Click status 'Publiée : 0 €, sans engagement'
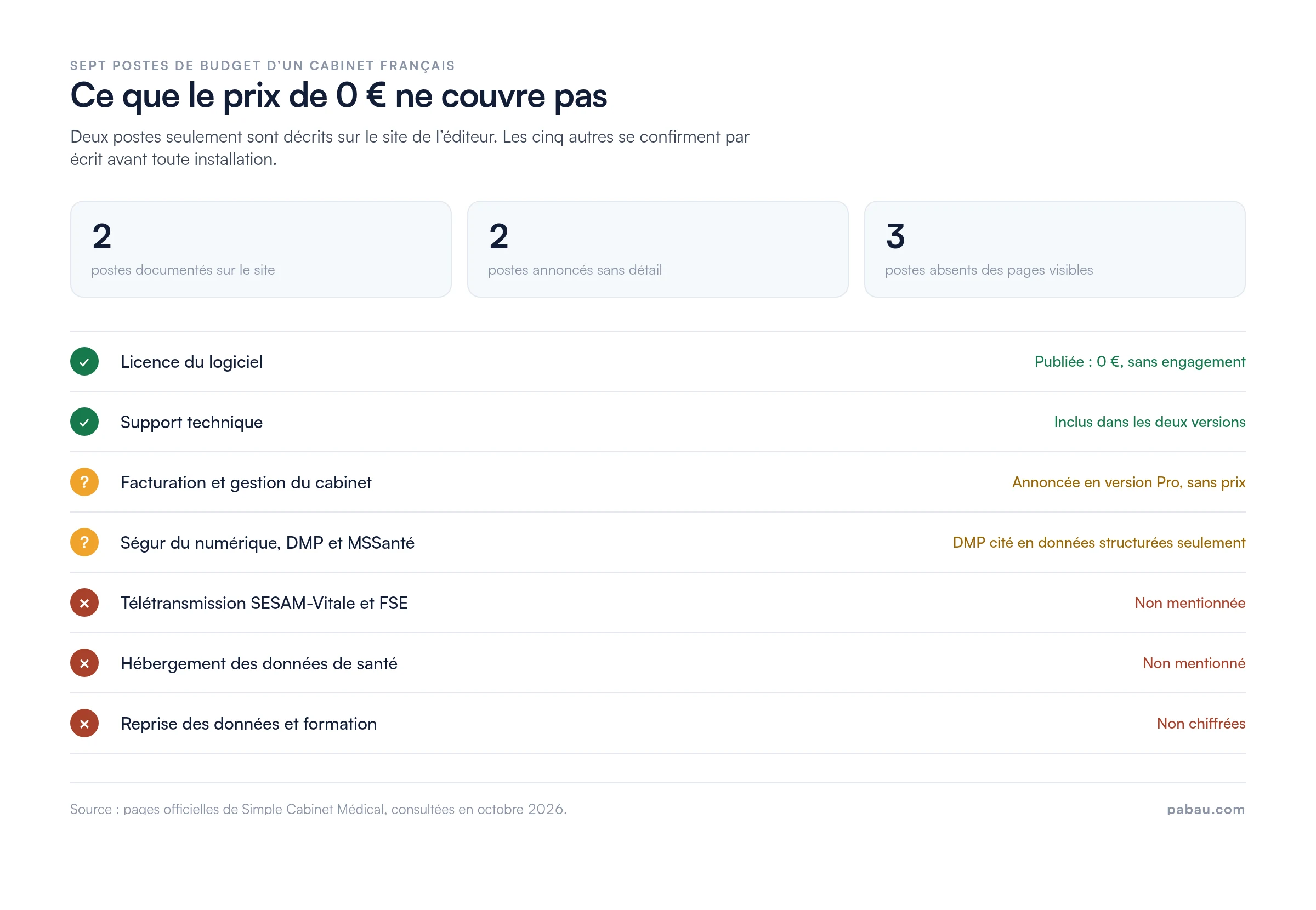Viewport: 1316px width, 910px height. point(1140,362)
